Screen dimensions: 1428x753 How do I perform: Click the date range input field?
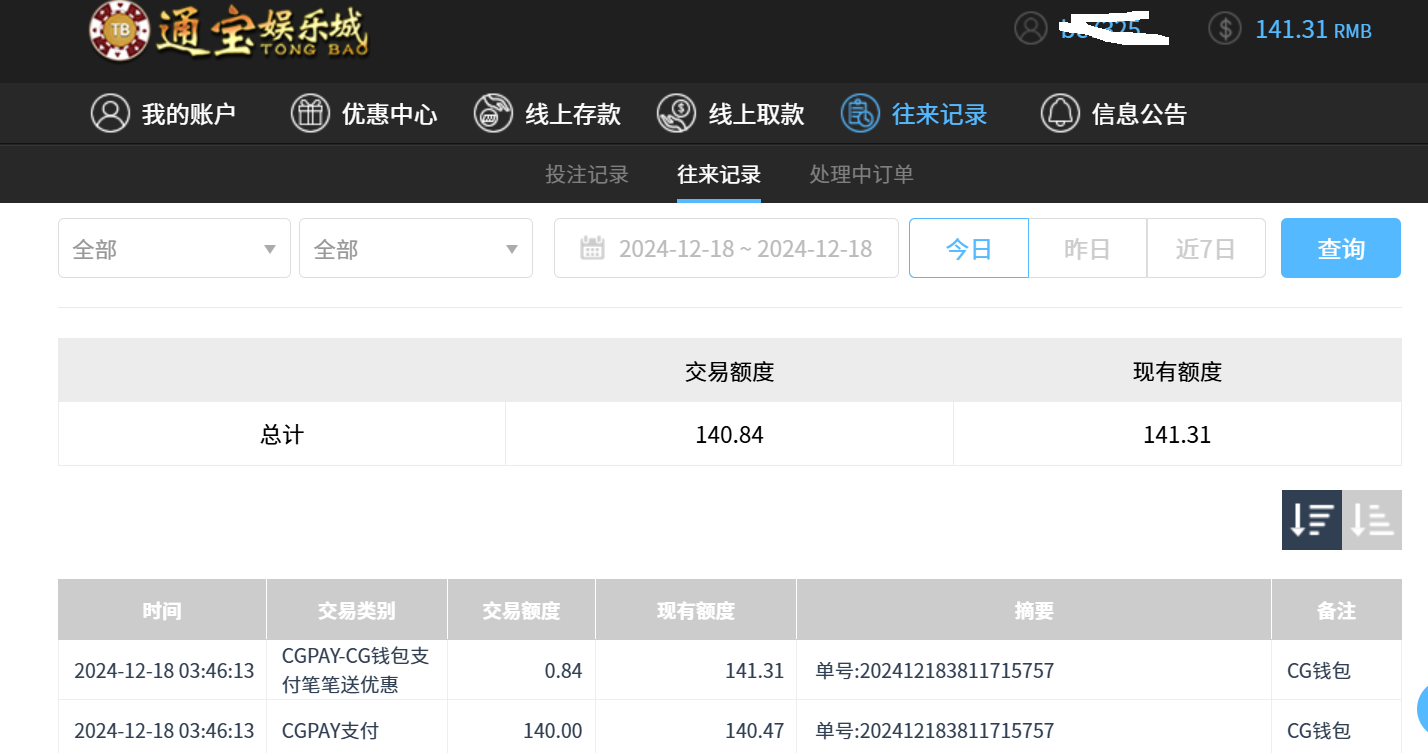[745, 248]
